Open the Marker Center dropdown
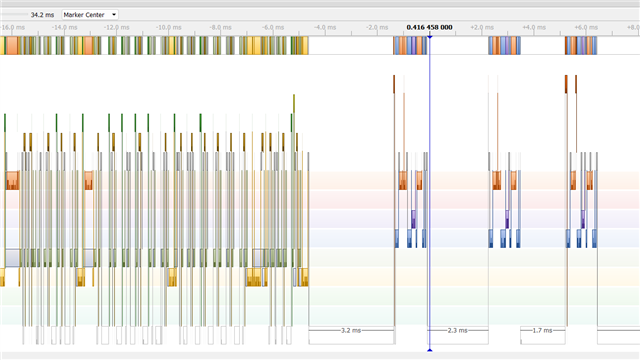640x360 pixels. pos(90,15)
